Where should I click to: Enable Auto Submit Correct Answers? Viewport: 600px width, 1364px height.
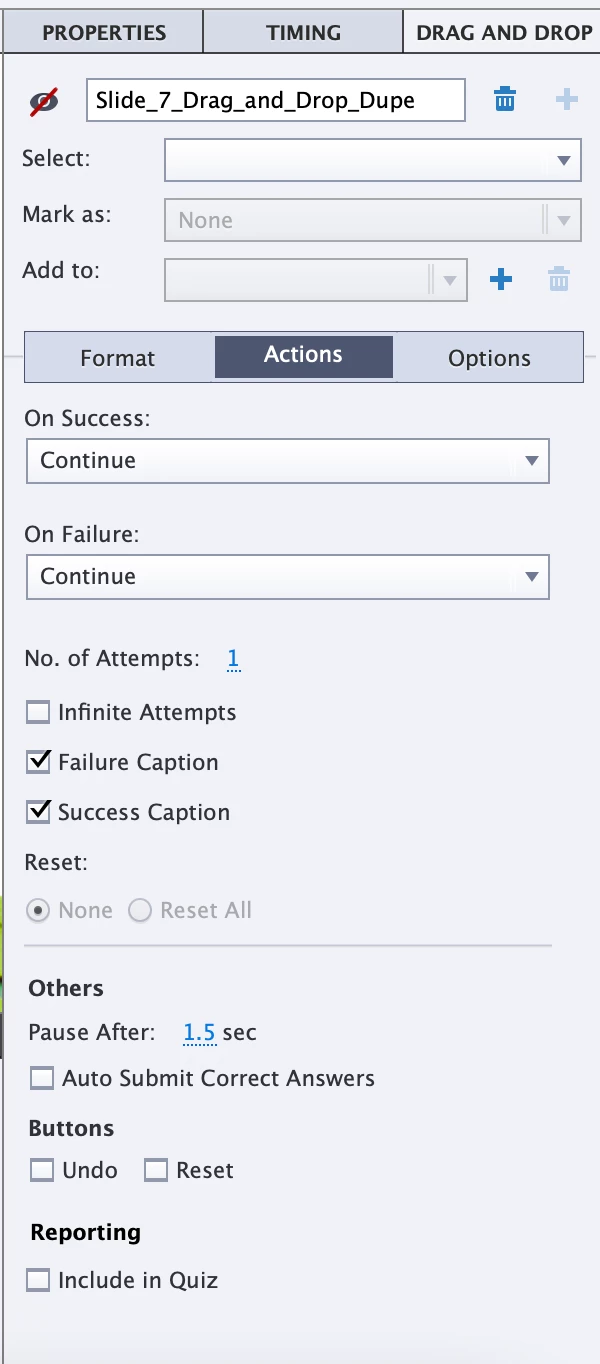(x=42, y=1079)
